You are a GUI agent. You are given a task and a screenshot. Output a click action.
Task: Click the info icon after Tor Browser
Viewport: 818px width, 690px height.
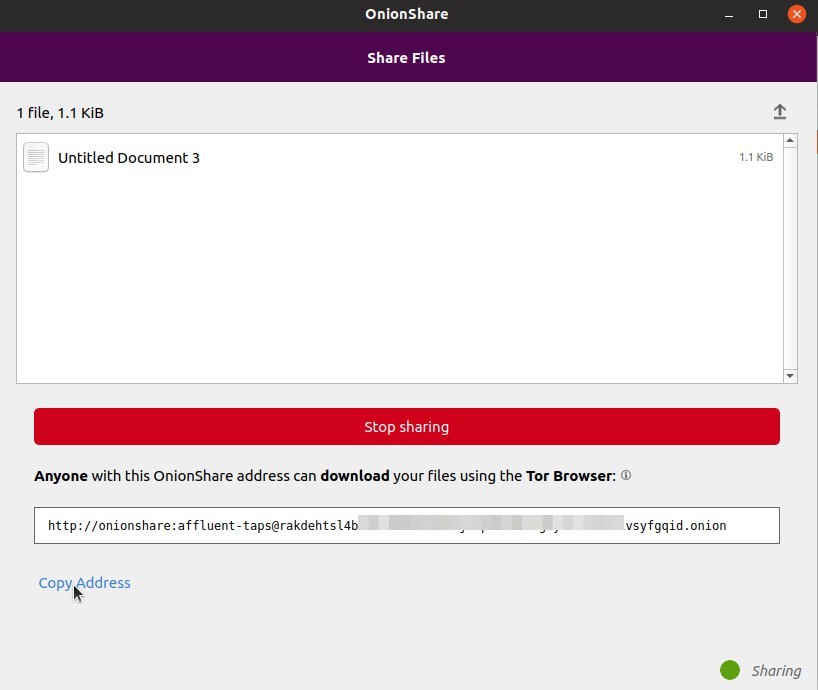(x=626, y=475)
